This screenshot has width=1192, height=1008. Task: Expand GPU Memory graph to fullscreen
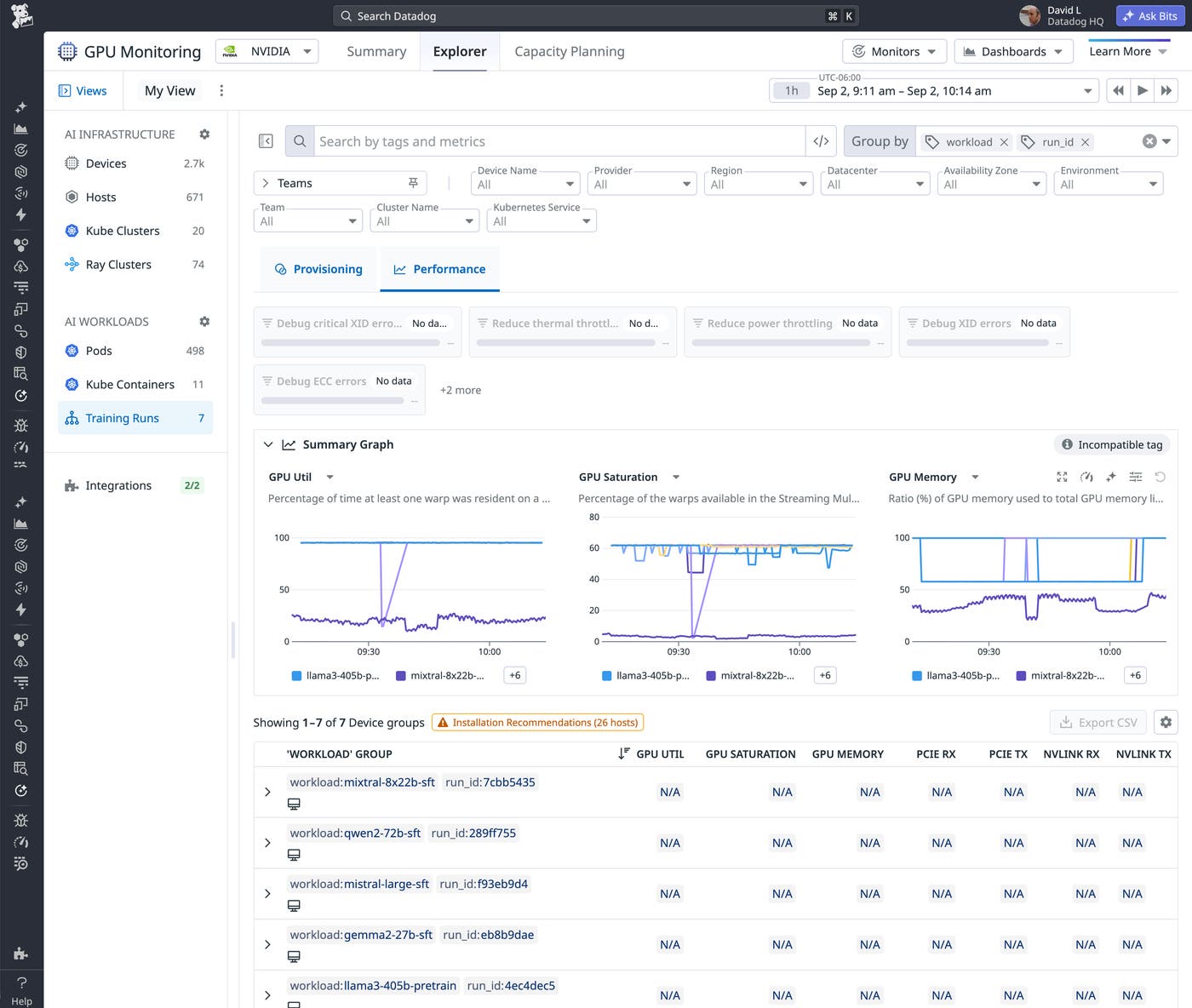[x=1062, y=478]
